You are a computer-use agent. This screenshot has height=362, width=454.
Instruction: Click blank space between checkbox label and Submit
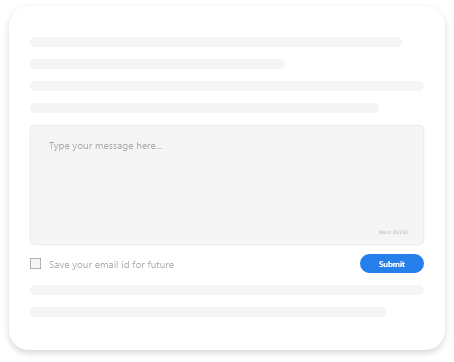coord(267,264)
